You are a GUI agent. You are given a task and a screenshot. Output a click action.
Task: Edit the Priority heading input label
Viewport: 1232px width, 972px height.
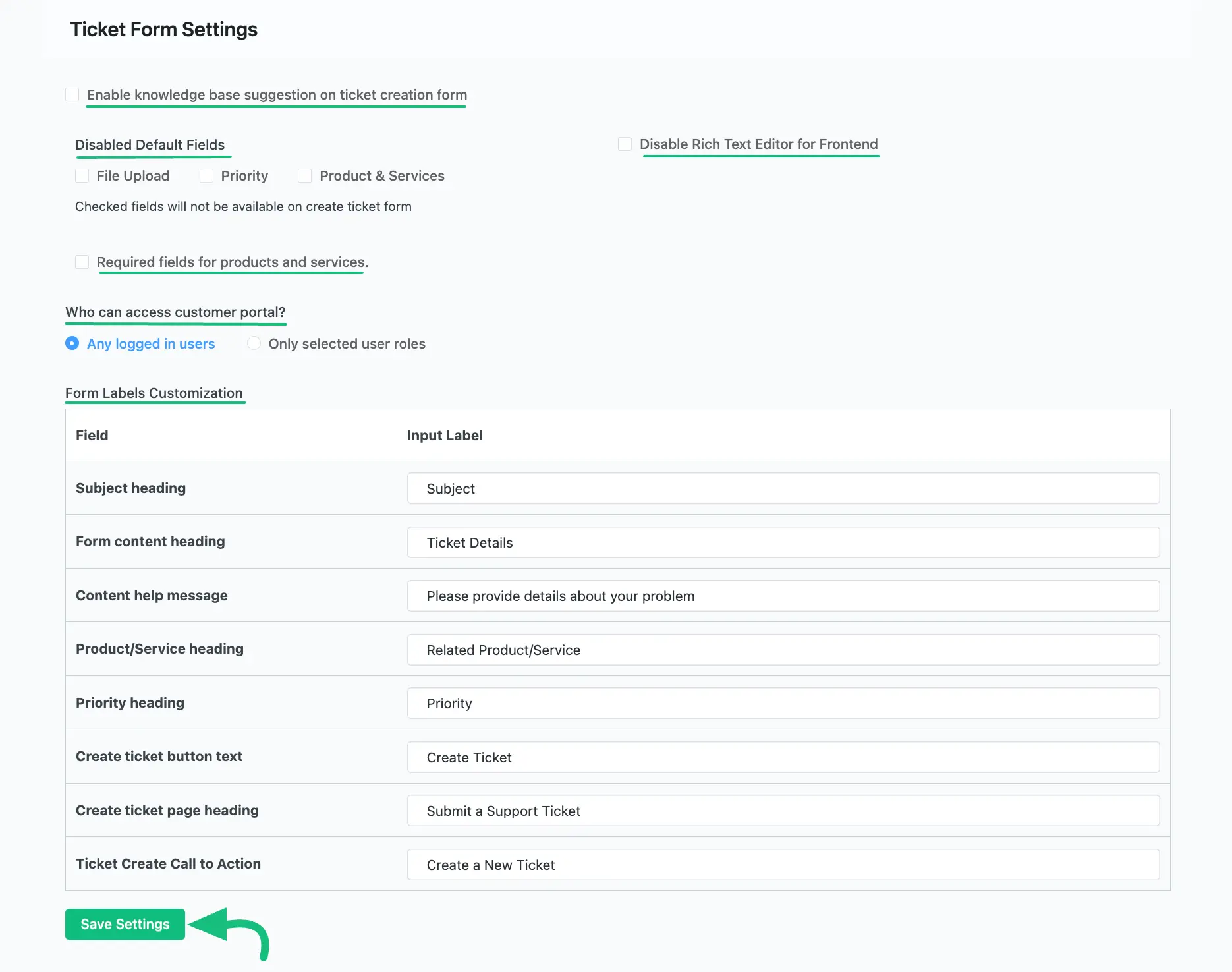783,704
